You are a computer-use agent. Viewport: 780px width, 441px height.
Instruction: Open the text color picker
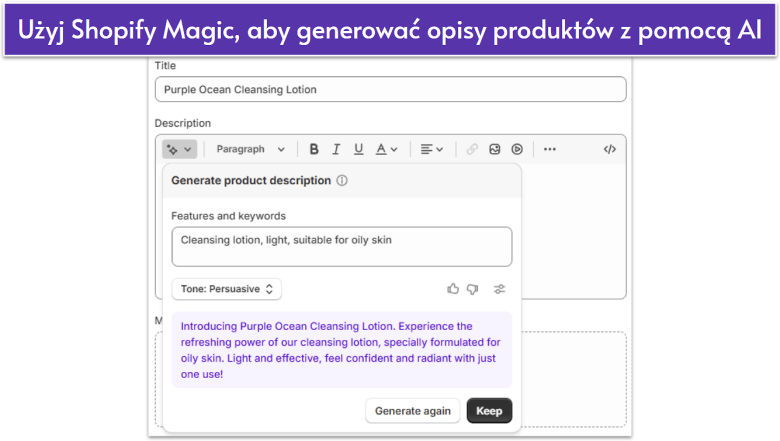[x=387, y=149]
